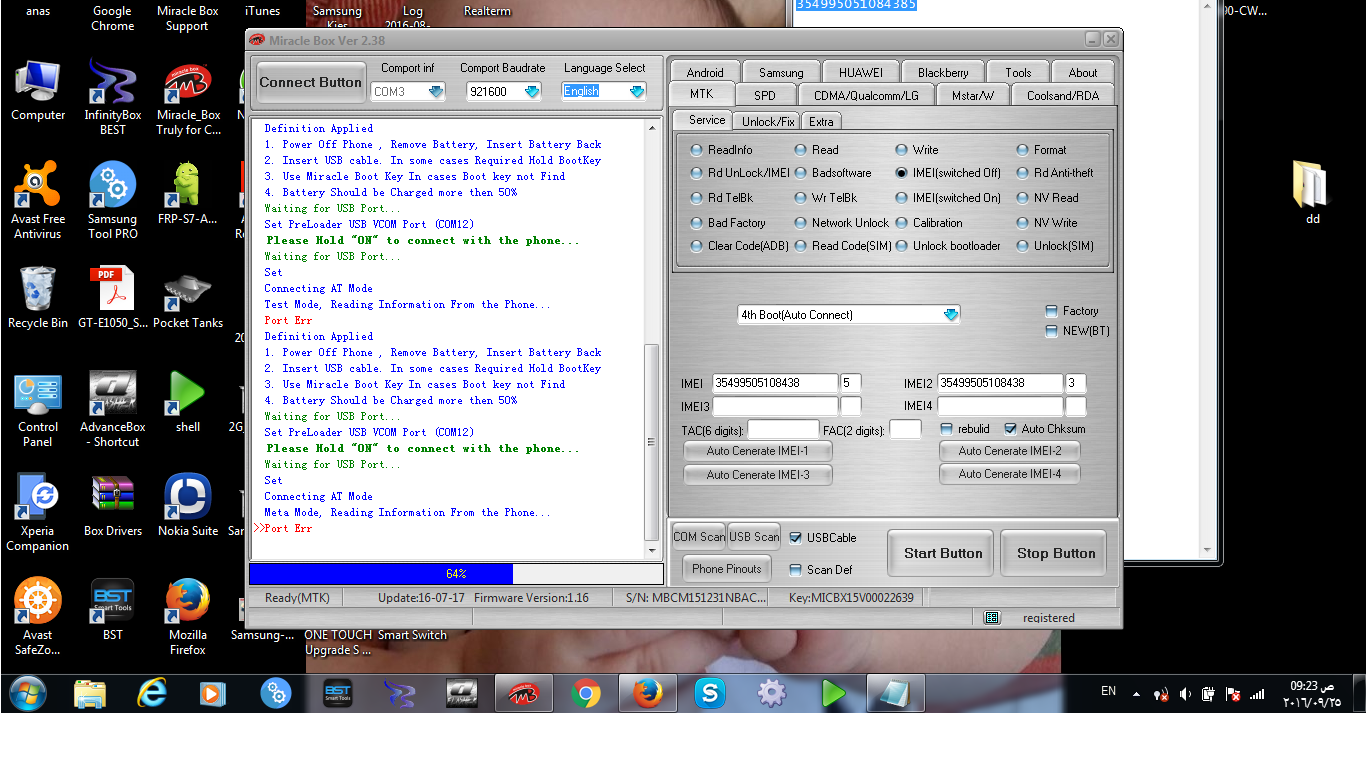Open Unlock/Fix sub-tab

point(768,121)
